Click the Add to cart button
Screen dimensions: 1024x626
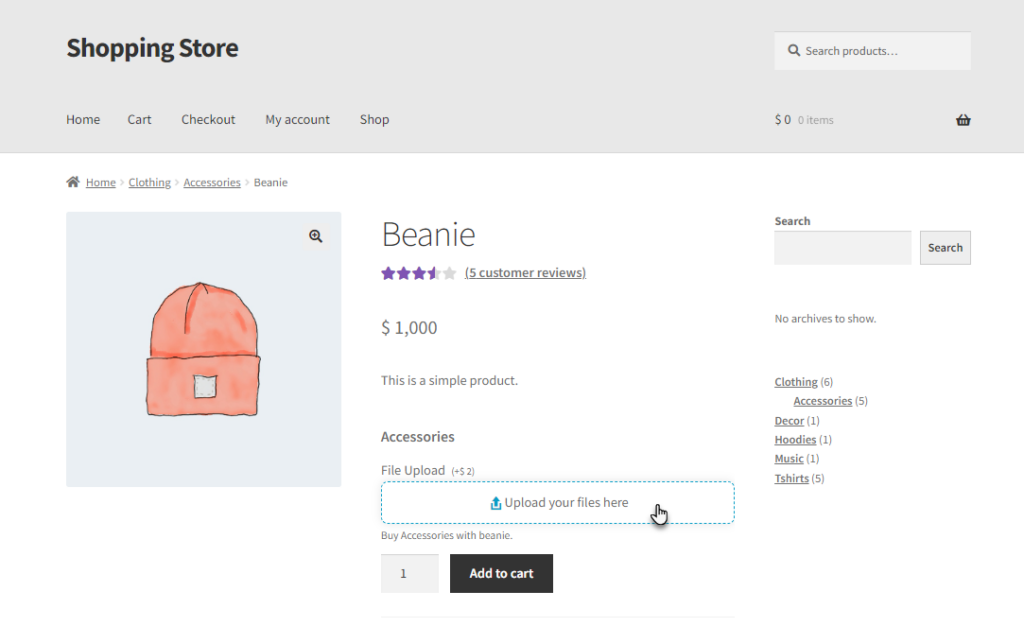pyautogui.click(x=502, y=573)
